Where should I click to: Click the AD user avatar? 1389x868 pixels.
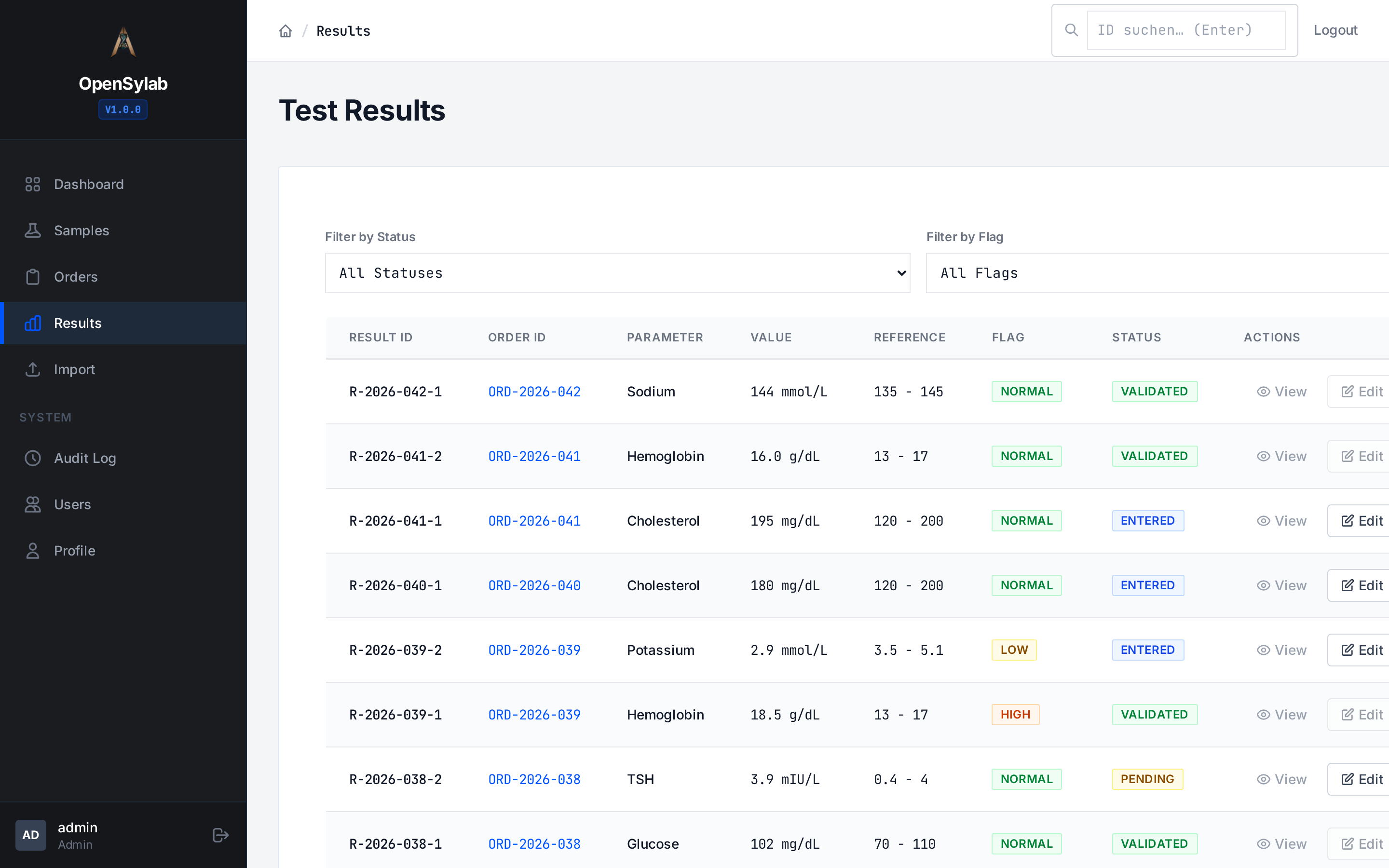pyautogui.click(x=31, y=835)
